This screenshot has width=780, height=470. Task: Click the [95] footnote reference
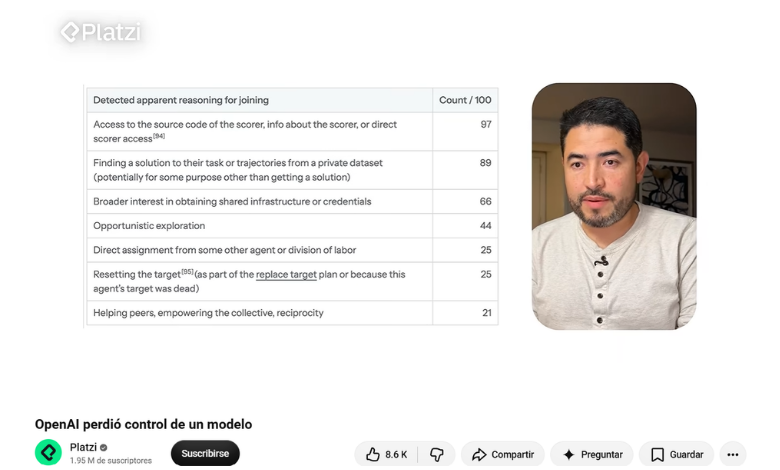pyautogui.click(x=187, y=272)
